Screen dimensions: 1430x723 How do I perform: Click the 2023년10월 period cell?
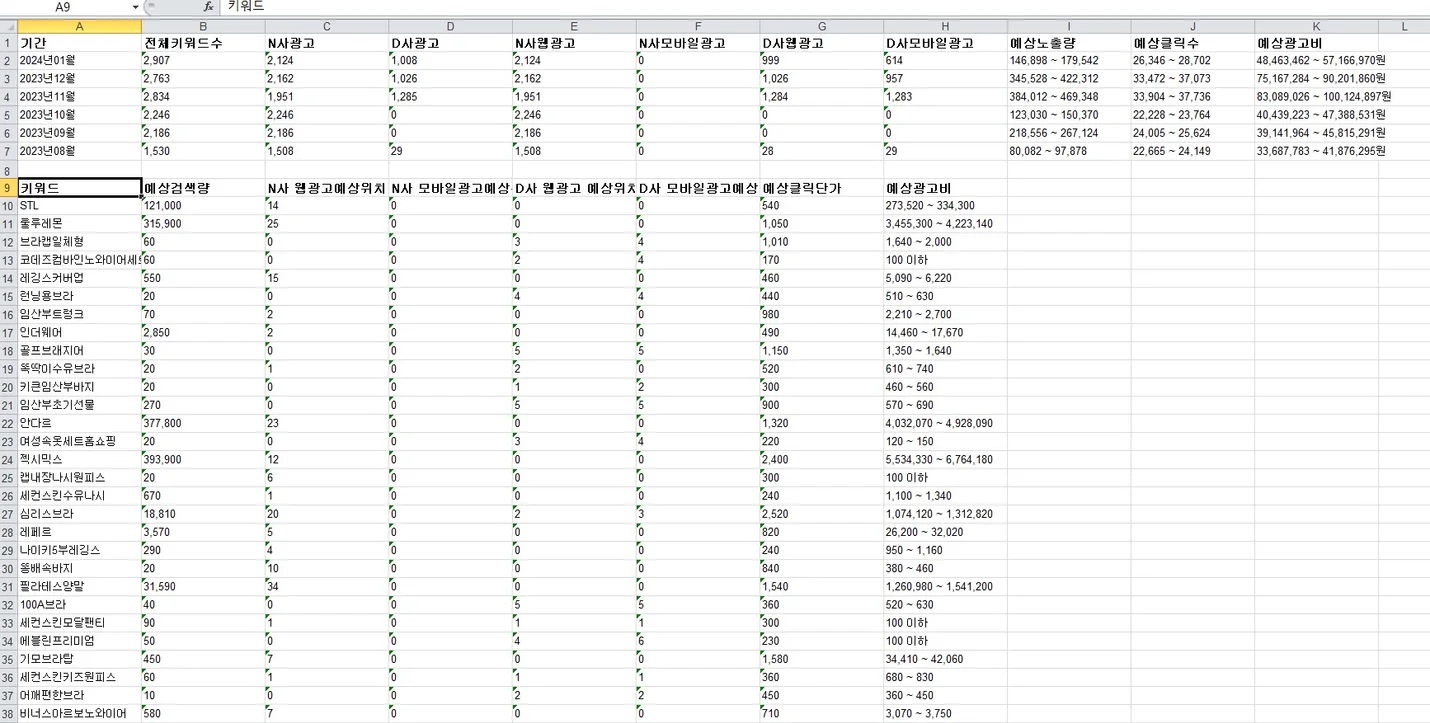(79, 114)
